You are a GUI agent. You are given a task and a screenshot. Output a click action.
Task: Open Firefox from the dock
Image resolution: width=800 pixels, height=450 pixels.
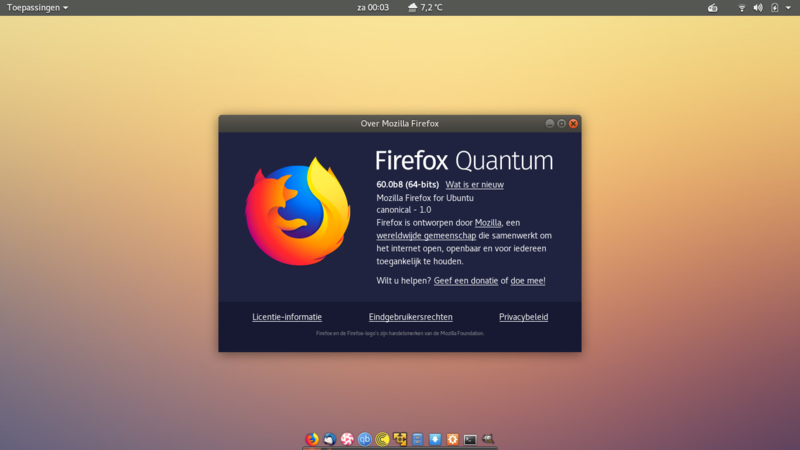click(312, 439)
